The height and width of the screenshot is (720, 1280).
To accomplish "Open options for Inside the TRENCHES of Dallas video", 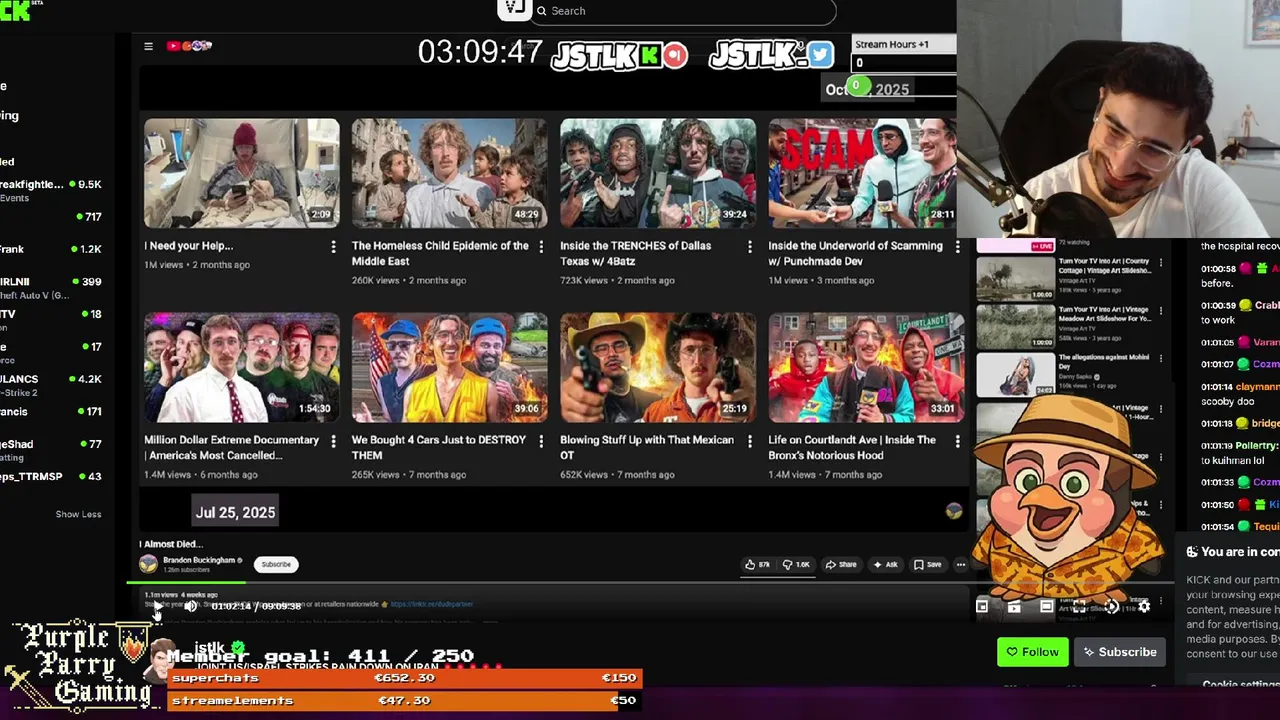I will pyautogui.click(x=749, y=246).
